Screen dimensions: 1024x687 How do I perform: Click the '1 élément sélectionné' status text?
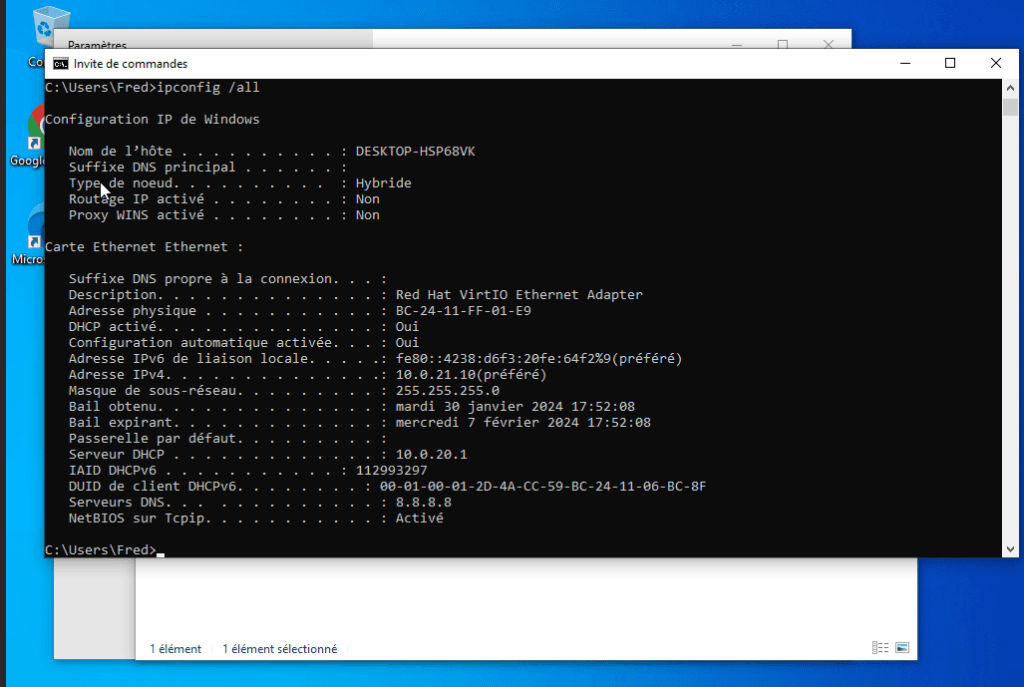(279, 649)
